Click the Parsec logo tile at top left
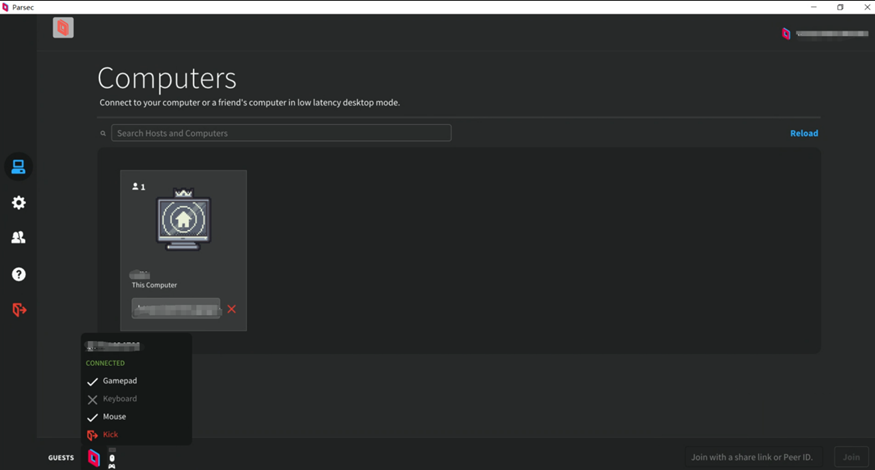Screen dimensions: 875x470 [63, 28]
